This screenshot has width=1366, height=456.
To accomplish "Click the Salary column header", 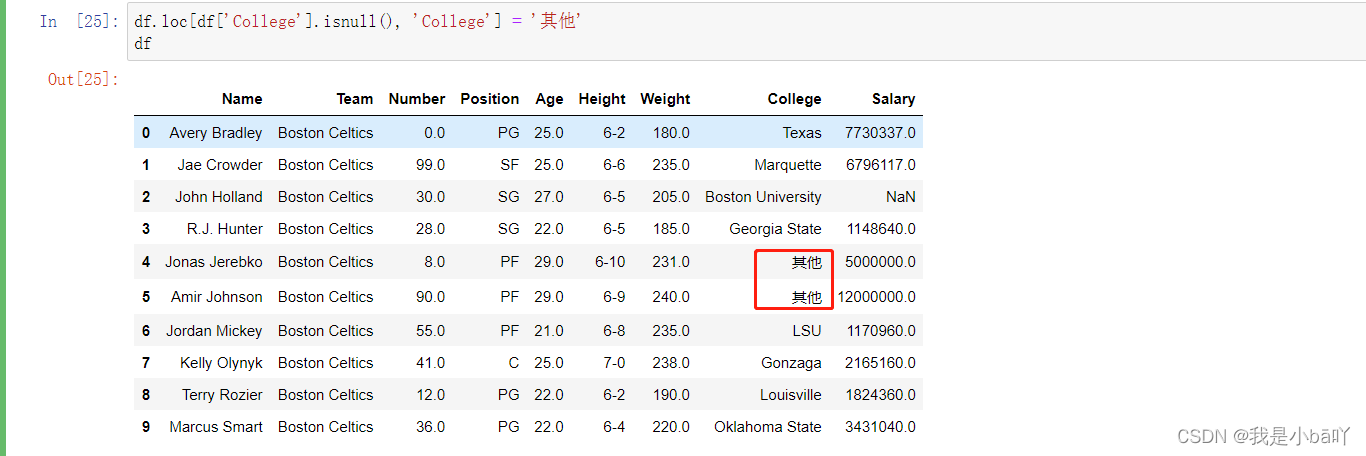I will point(893,99).
